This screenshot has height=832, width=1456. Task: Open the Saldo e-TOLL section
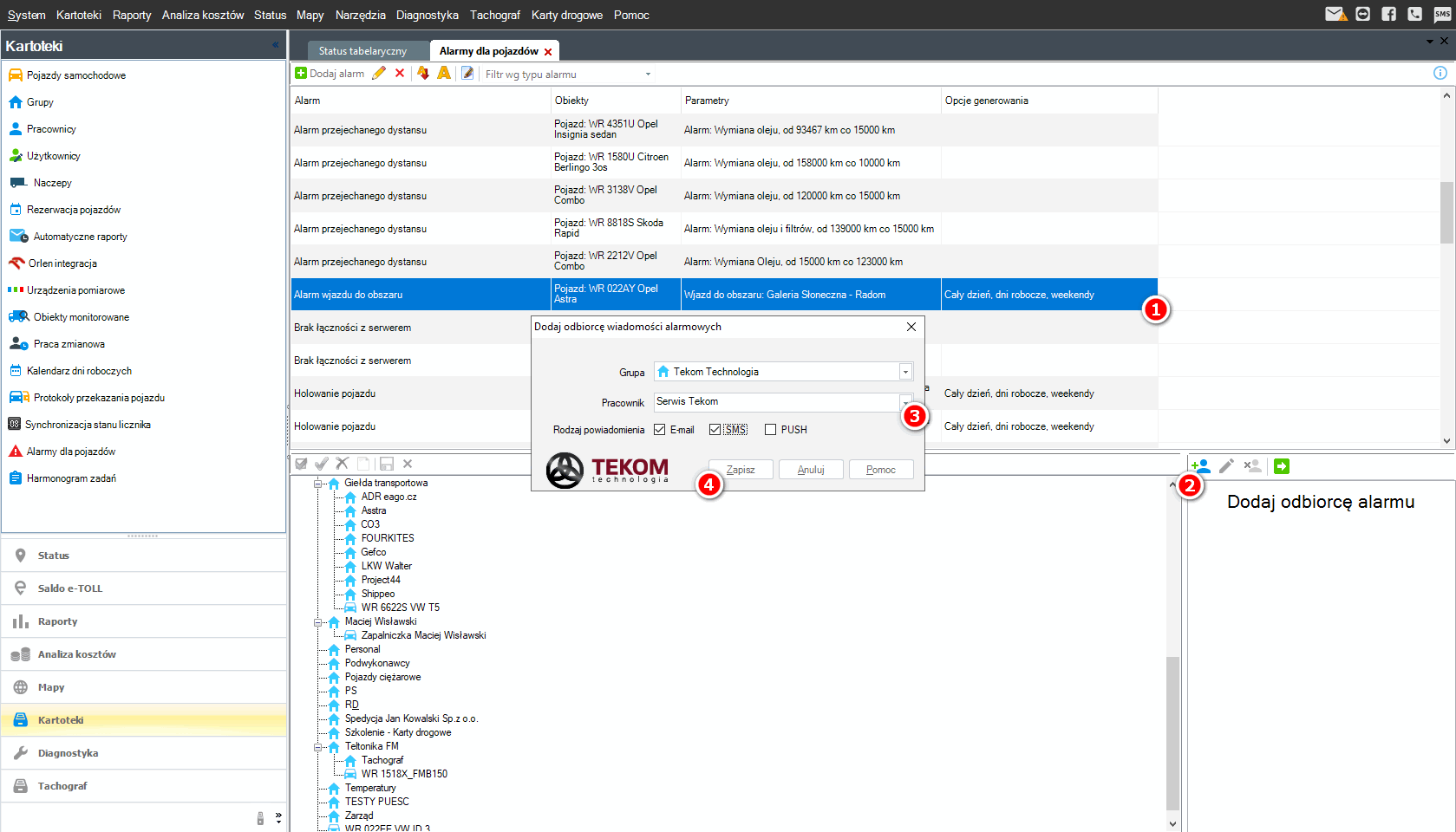tap(143, 588)
